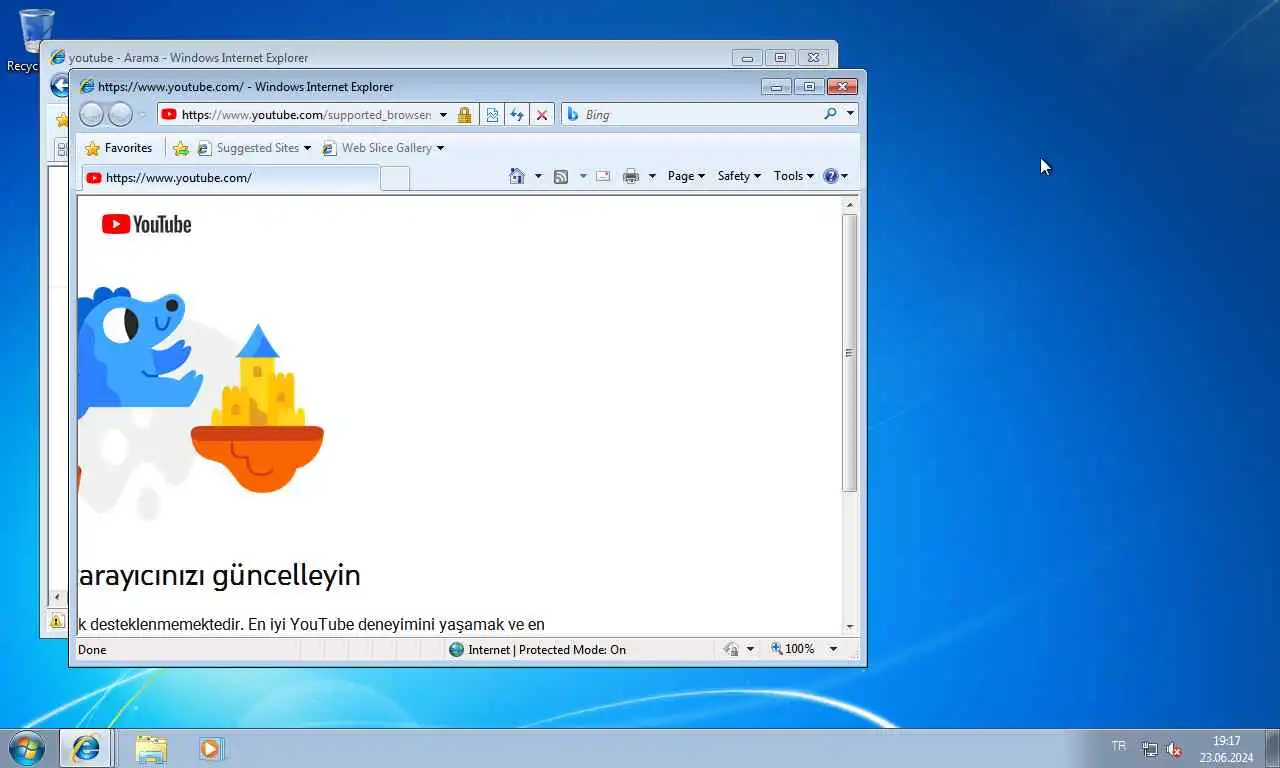Viewport: 1280px width, 768px height.
Task: Open Web Slice Gallery link
Action: [x=383, y=148]
